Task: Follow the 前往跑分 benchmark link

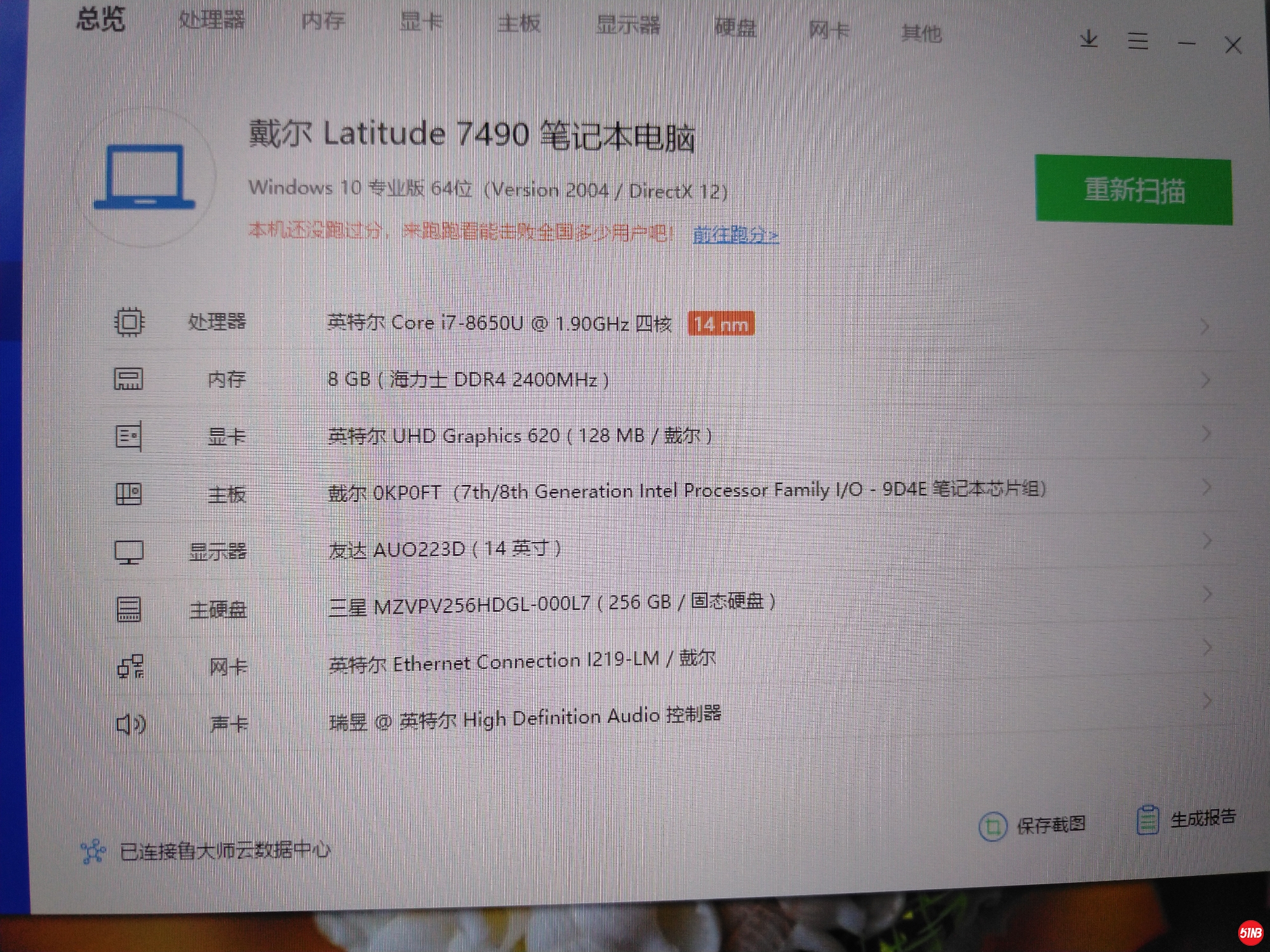Action: 736,235
